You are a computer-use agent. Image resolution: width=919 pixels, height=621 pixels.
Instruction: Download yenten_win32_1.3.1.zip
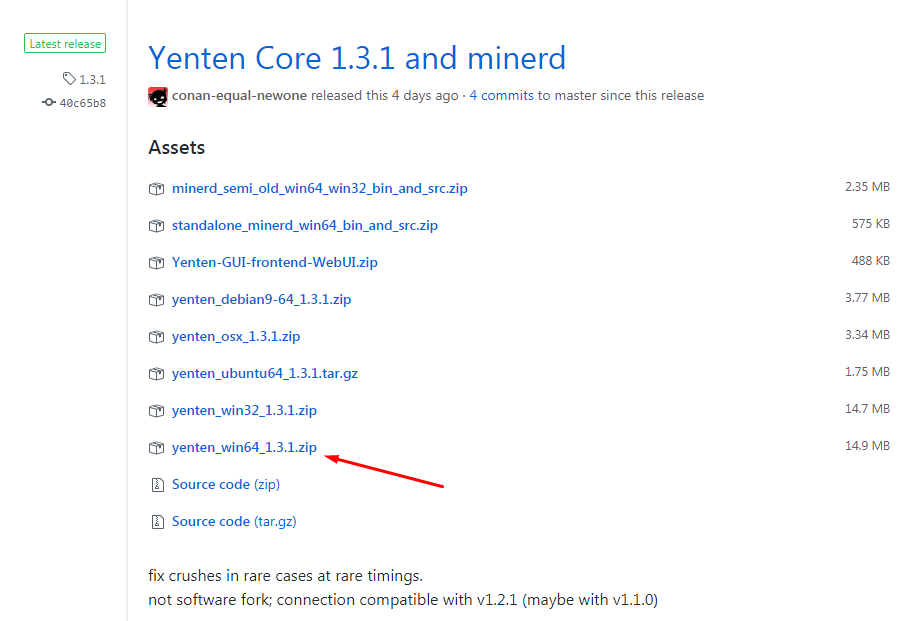point(244,411)
